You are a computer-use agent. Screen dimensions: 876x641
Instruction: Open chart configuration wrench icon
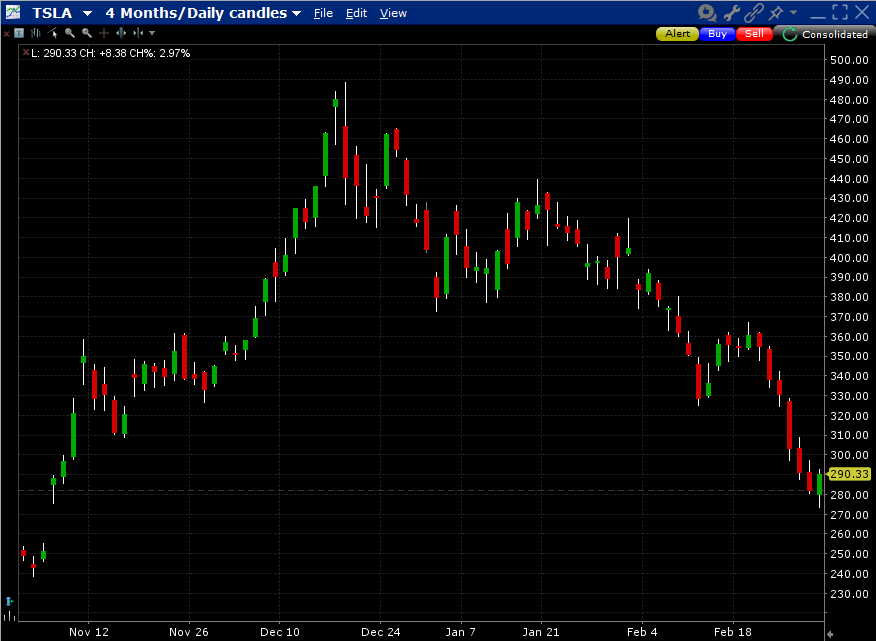(x=731, y=12)
